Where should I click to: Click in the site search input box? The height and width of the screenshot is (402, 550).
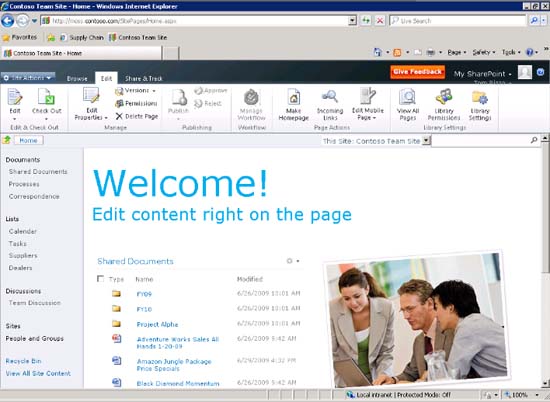point(480,140)
